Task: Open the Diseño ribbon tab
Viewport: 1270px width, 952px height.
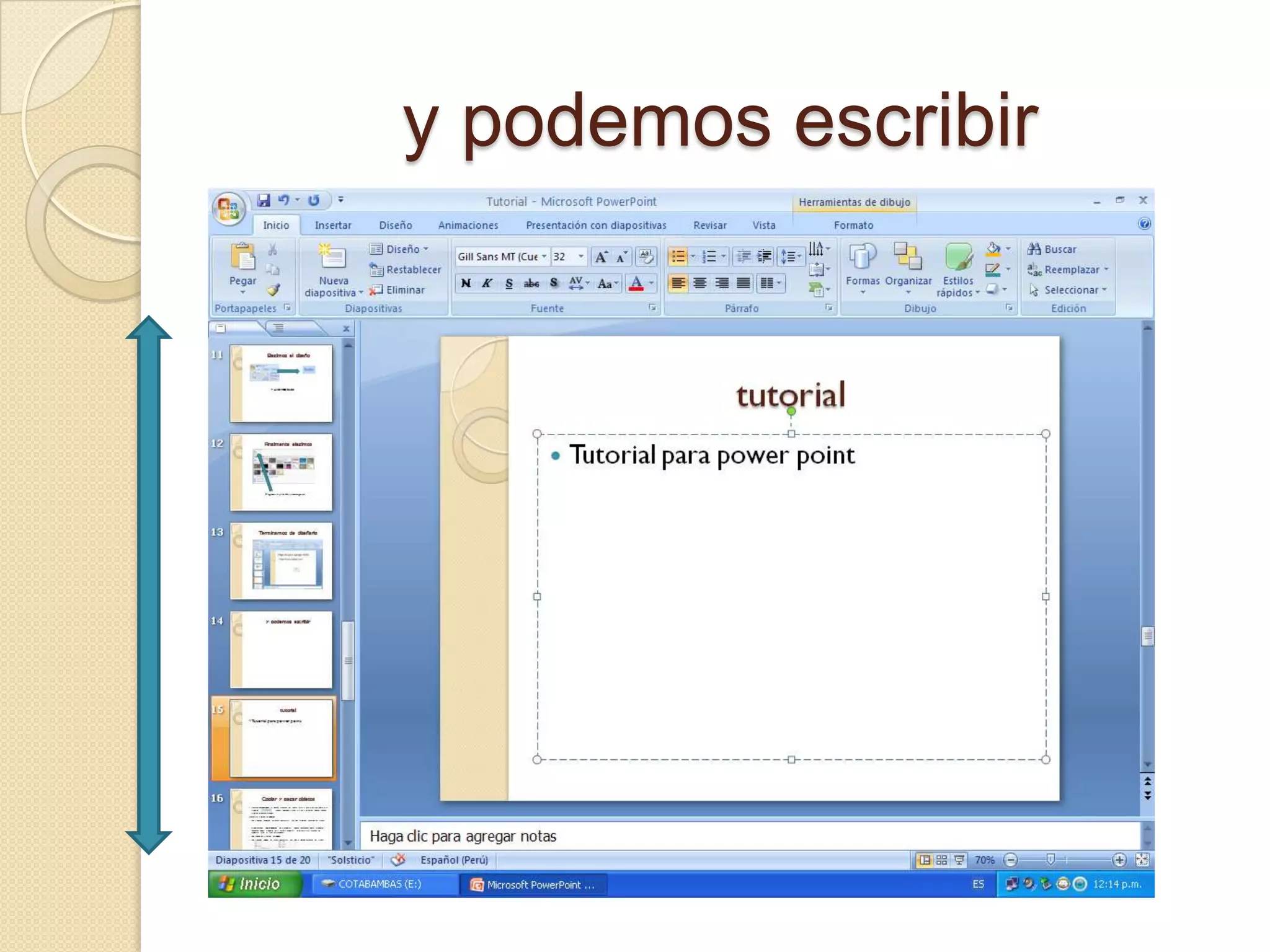Action: [x=396, y=226]
